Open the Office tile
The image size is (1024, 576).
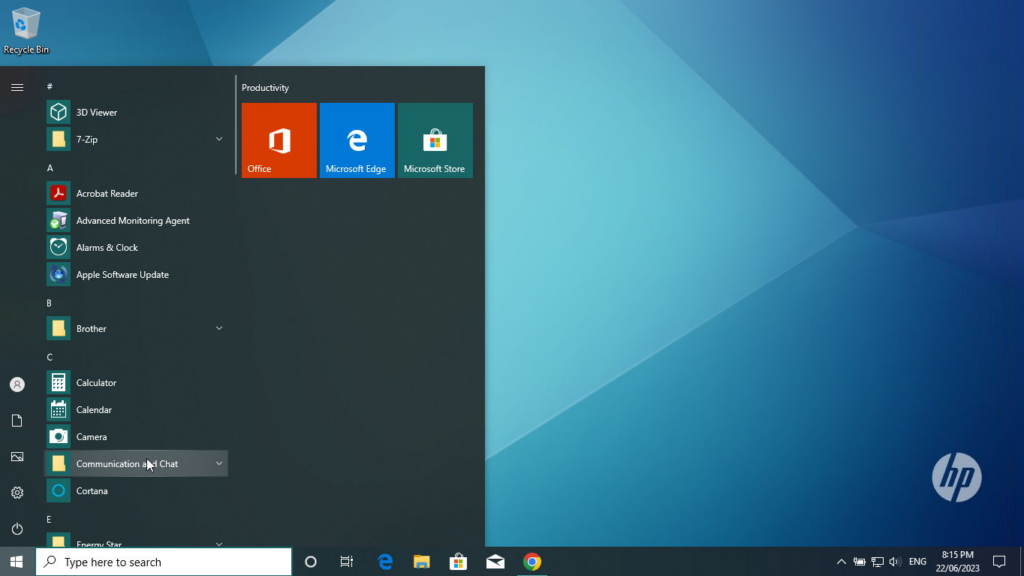[x=279, y=140]
